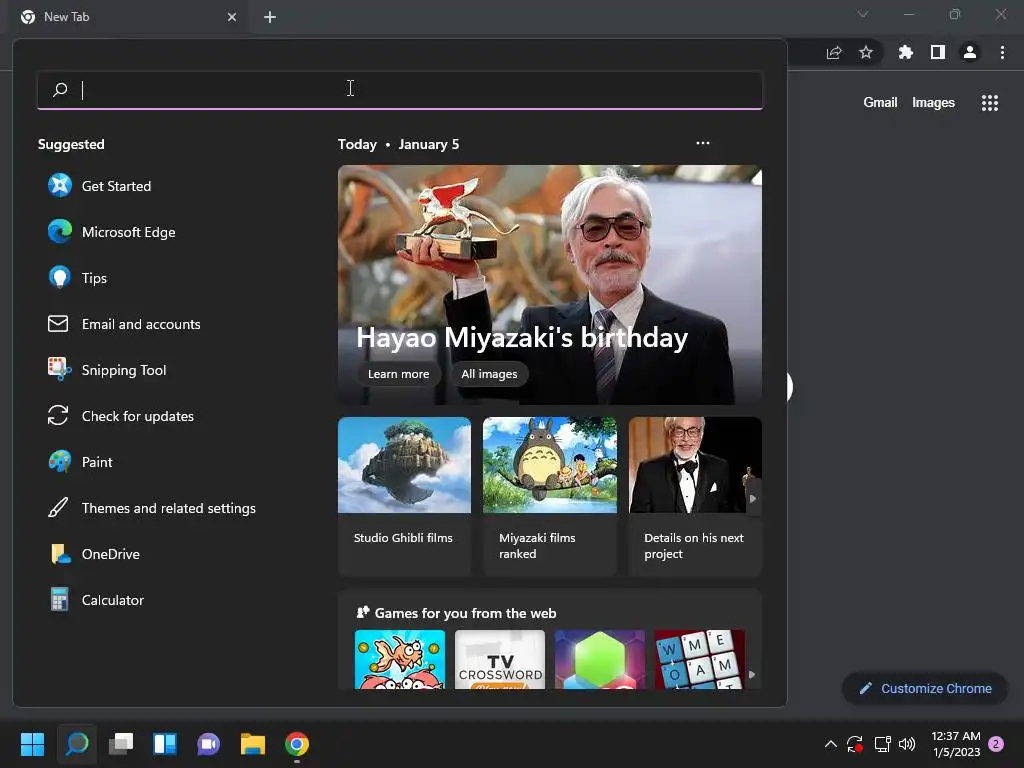Open Email and accounts settings
The height and width of the screenshot is (768, 1024).
[x=124, y=324]
